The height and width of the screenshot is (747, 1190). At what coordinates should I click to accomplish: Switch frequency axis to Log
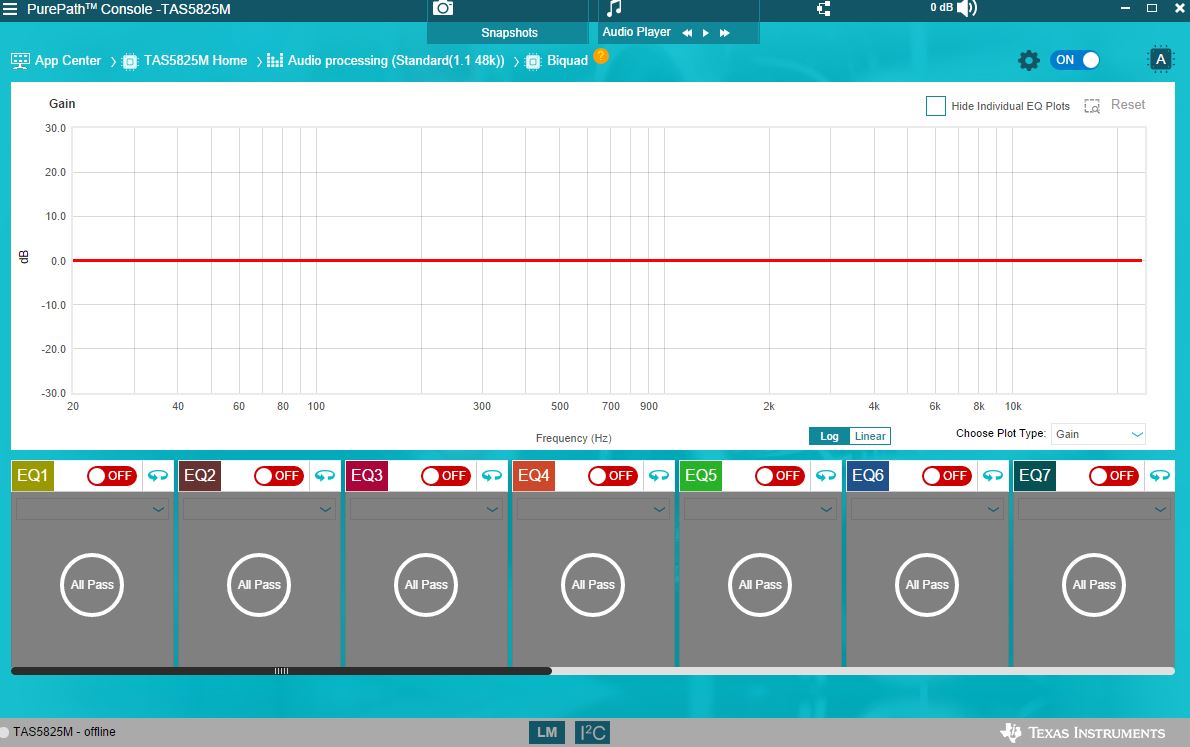pyautogui.click(x=830, y=436)
